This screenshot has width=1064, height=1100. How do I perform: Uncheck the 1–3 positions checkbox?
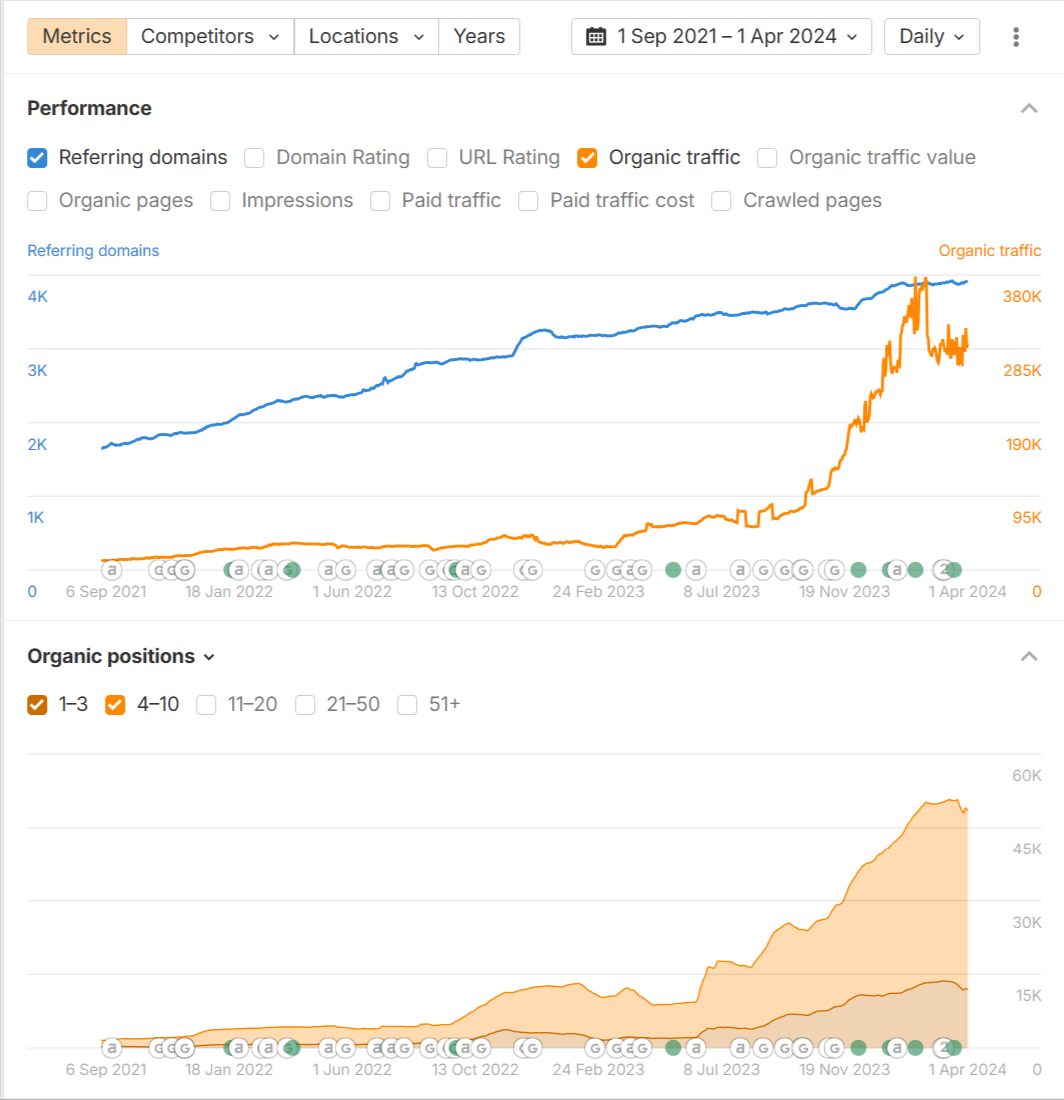tap(38, 705)
